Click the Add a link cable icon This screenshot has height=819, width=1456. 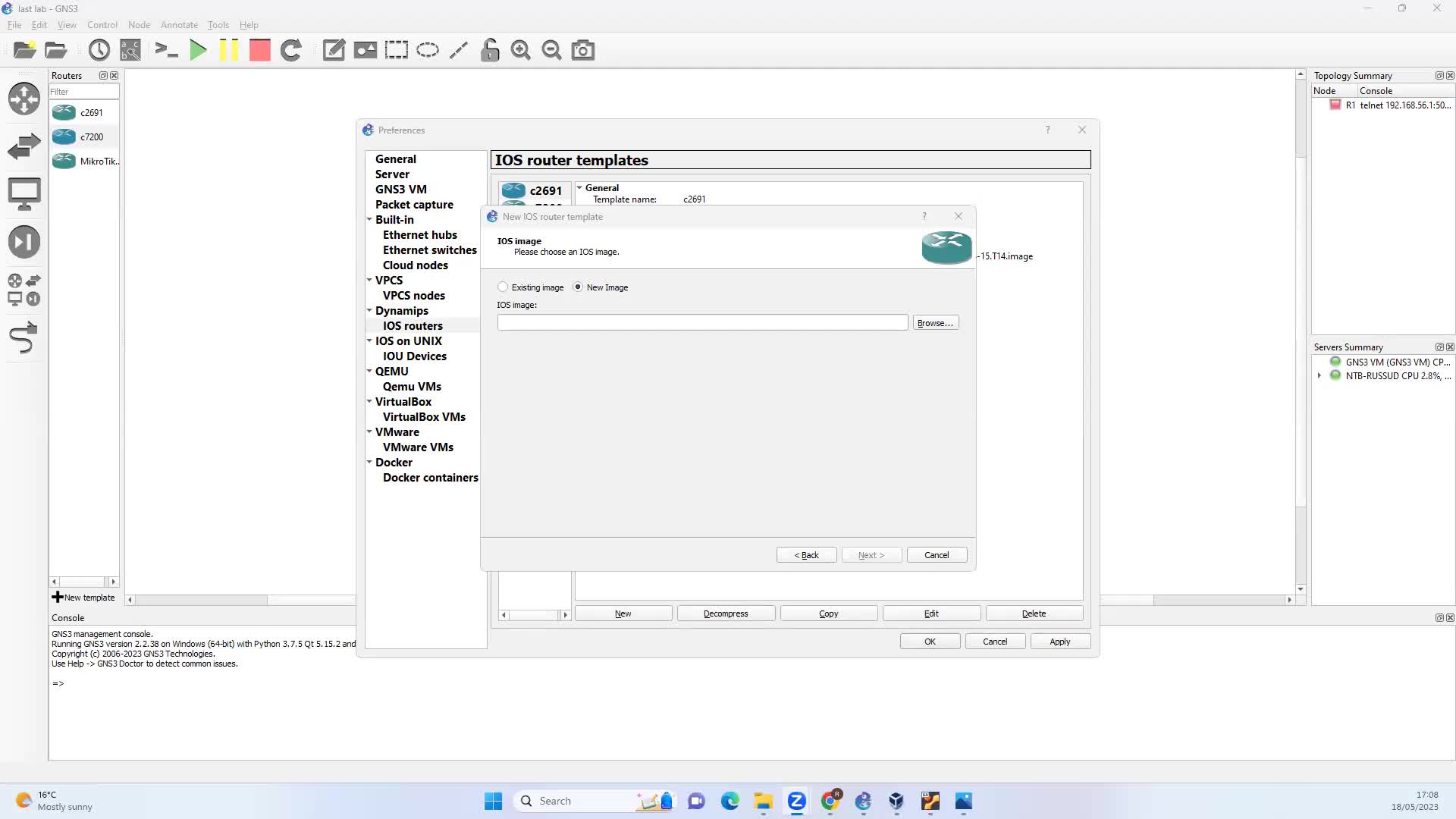coord(24,337)
